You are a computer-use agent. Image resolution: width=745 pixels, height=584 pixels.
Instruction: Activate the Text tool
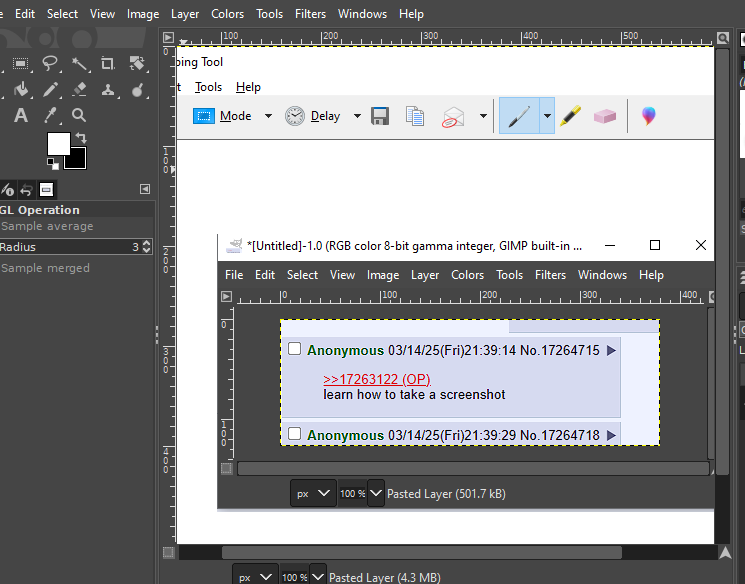pos(20,116)
